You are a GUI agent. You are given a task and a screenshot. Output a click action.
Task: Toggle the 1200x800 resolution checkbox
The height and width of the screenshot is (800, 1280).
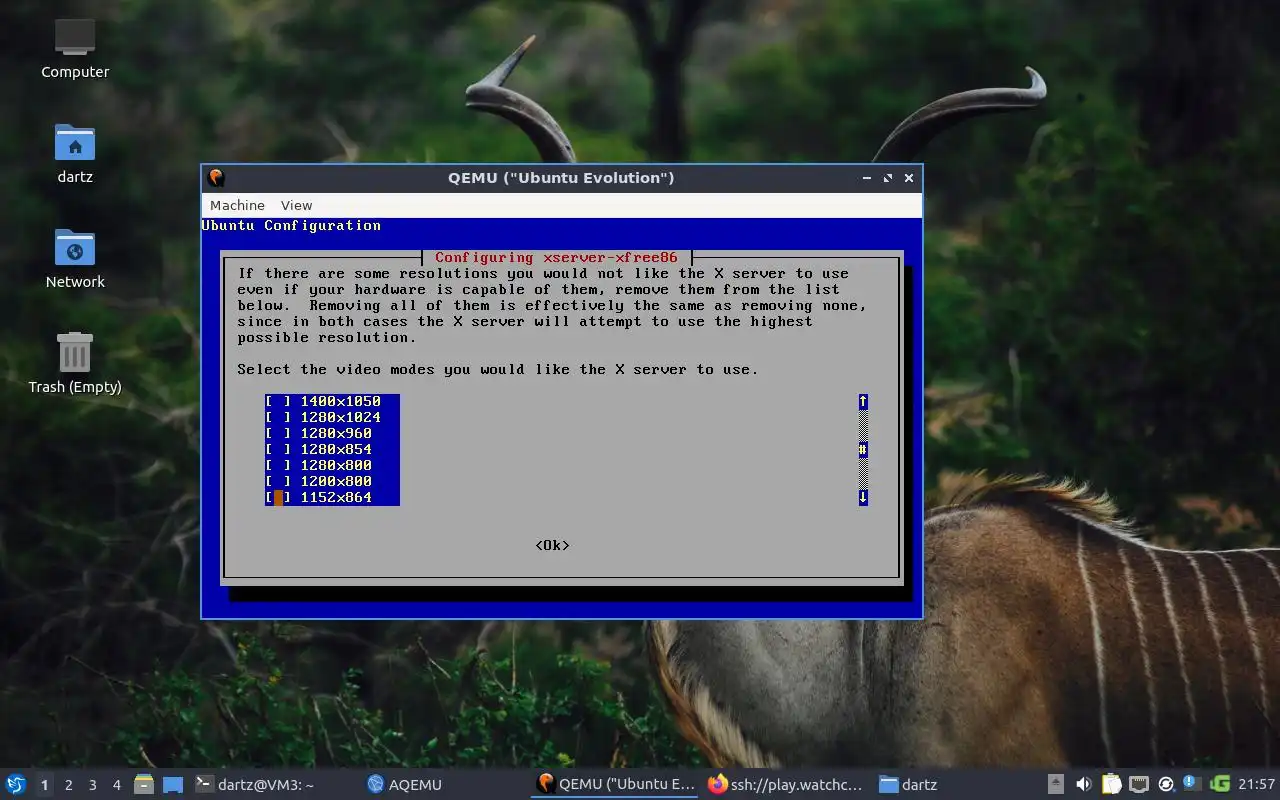(278, 481)
